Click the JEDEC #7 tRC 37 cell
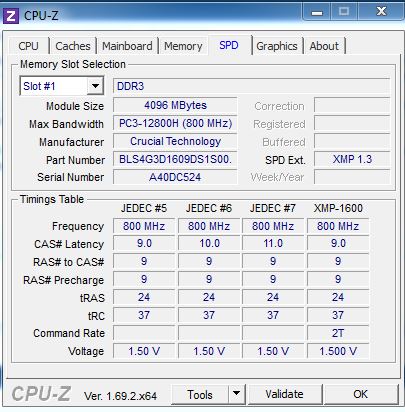405x412 pixels. pos(273,315)
